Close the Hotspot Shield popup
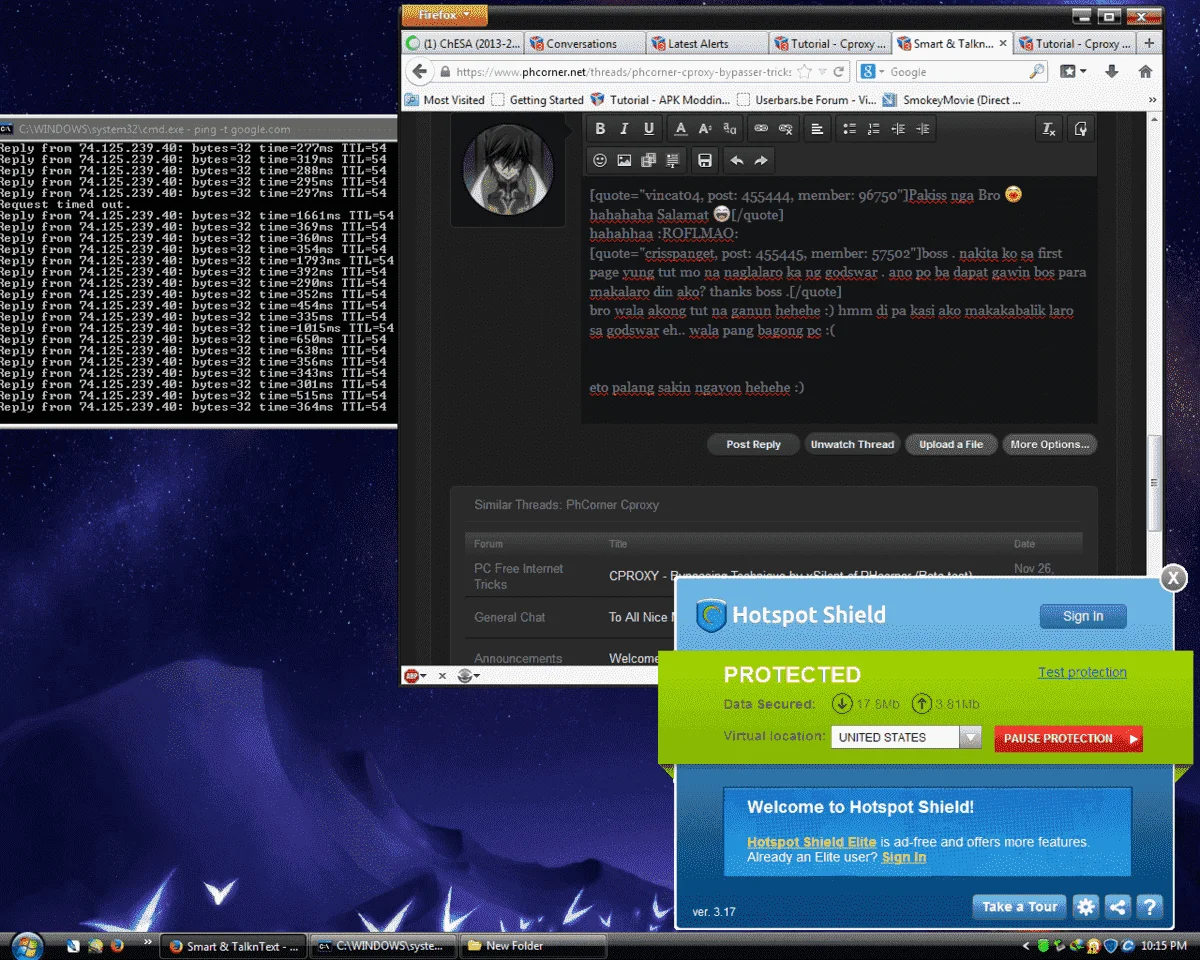This screenshot has width=1200, height=960. 1173,577
